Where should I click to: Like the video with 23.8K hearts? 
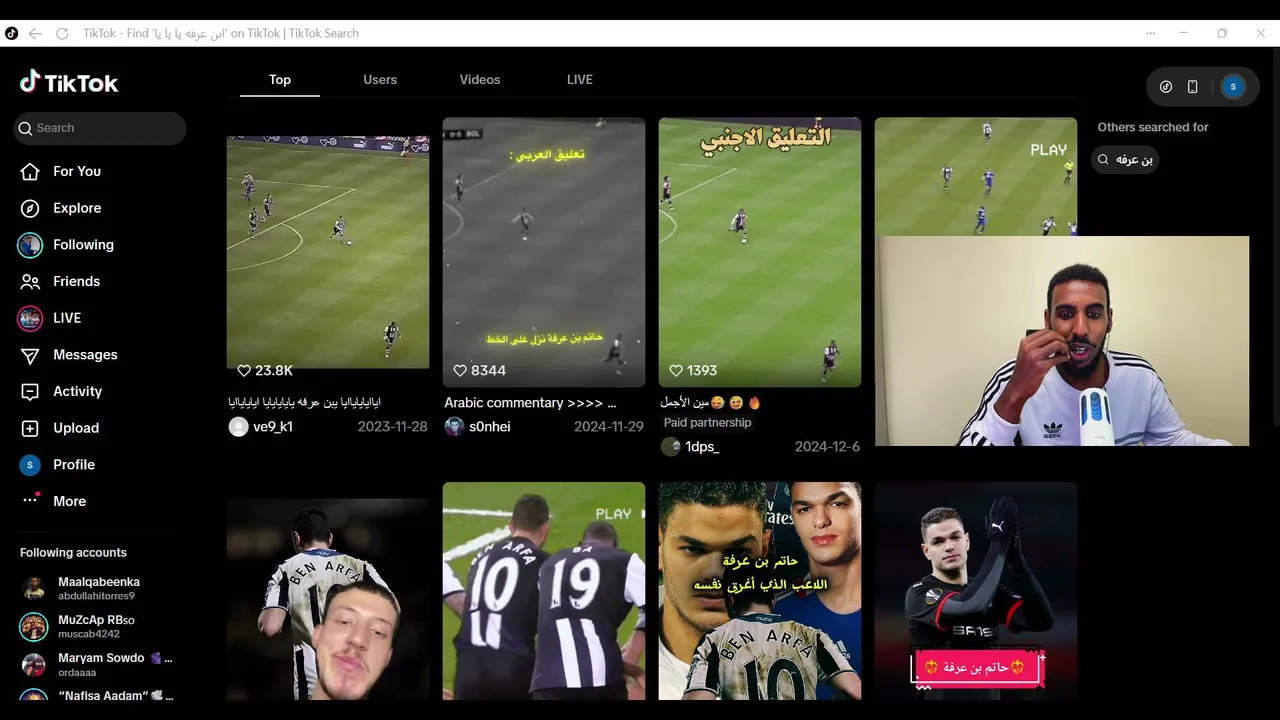tap(244, 370)
